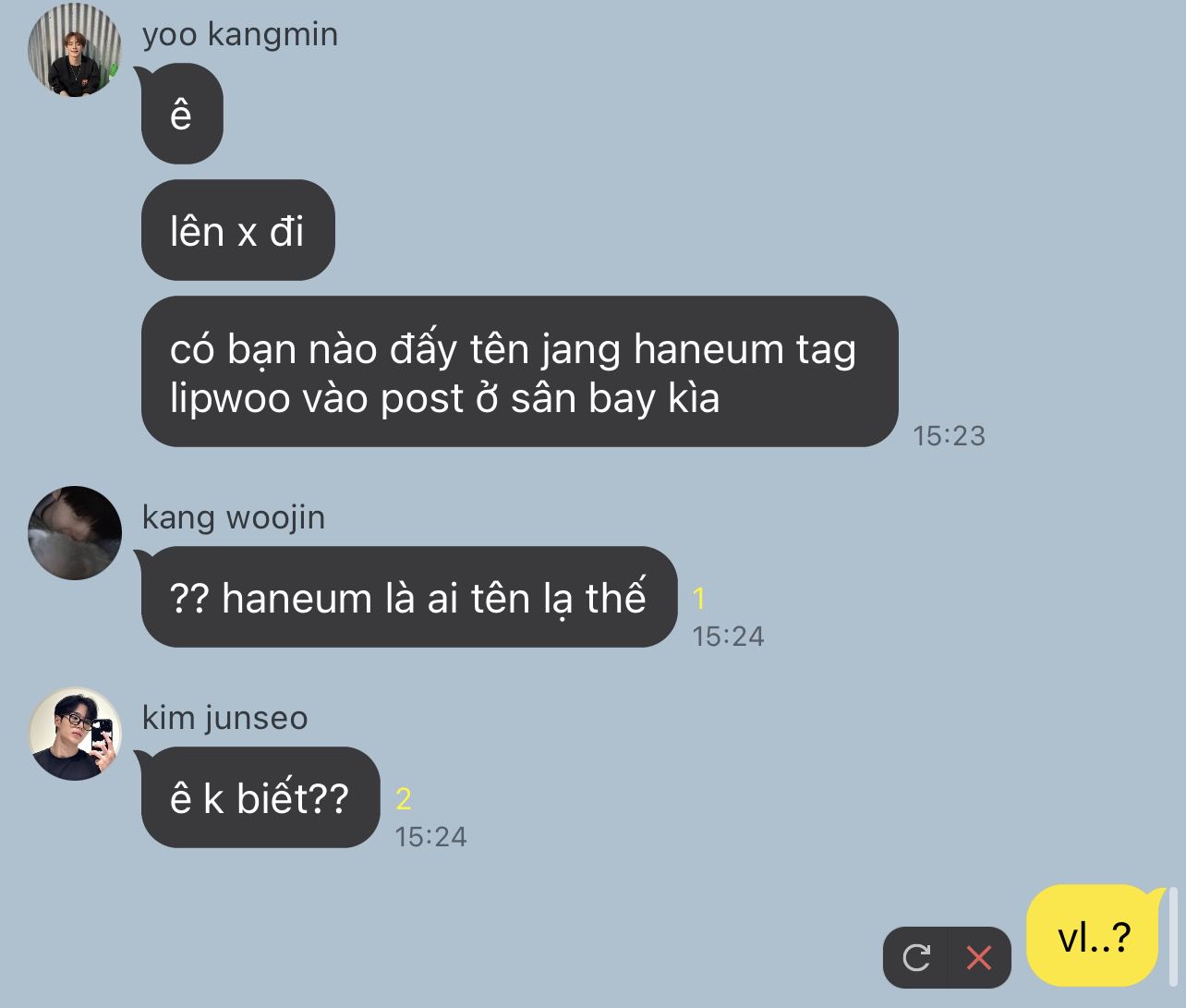This screenshot has width=1186, height=1008.
Task: Click the yoo kangmin sender name
Action: [x=240, y=34]
